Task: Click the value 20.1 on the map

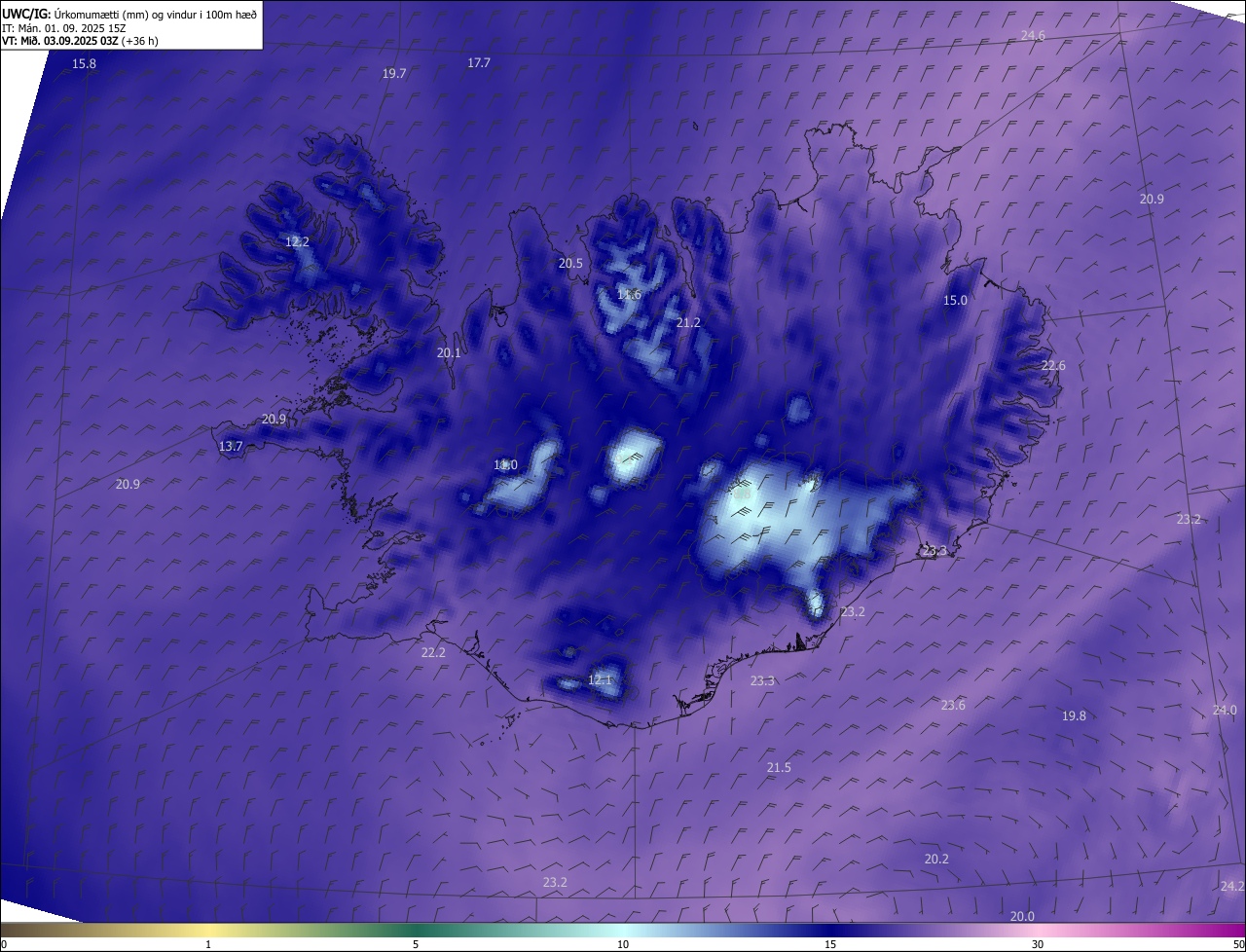Action: click(x=449, y=353)
